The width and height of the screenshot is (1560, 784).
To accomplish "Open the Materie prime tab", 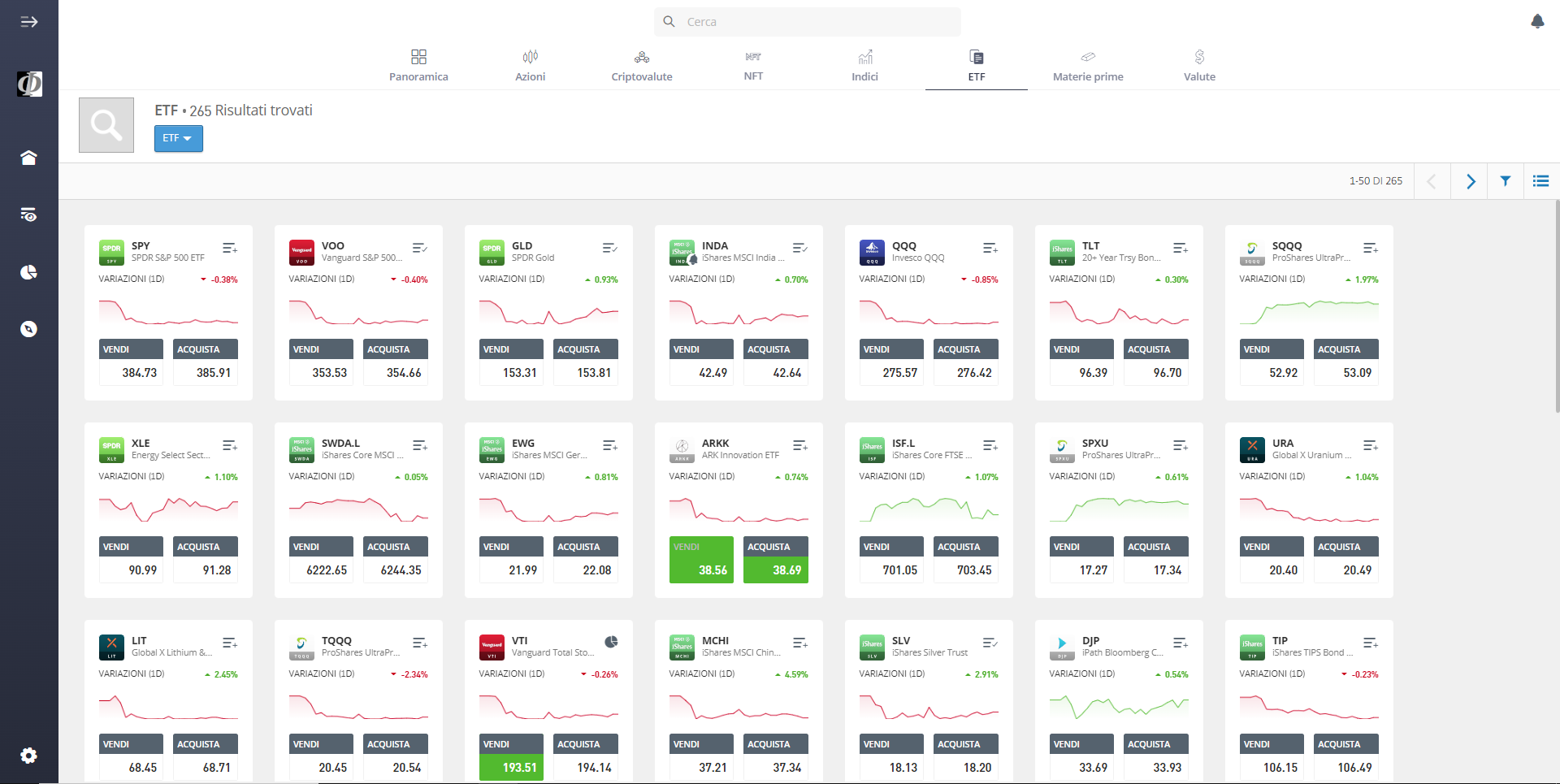I will click(1088, 66).
